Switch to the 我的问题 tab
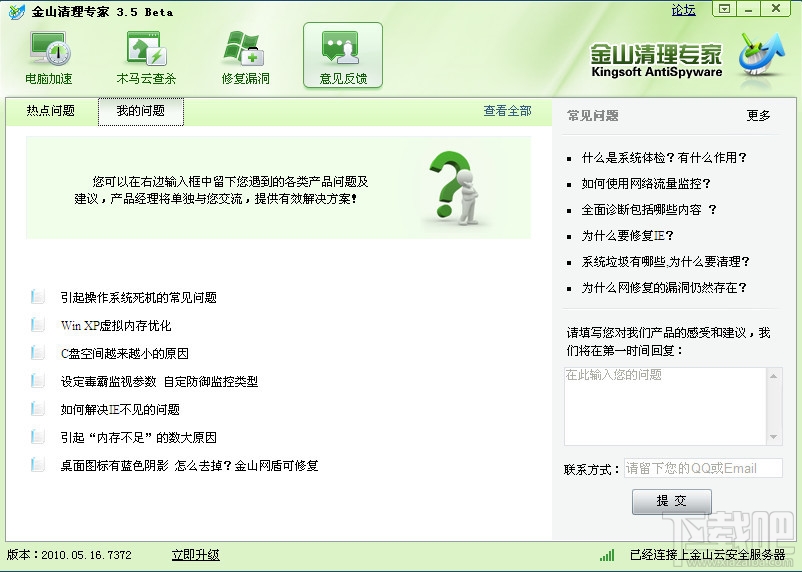The width and height of the screenshot is (802, 572). (x=141, y=111)
